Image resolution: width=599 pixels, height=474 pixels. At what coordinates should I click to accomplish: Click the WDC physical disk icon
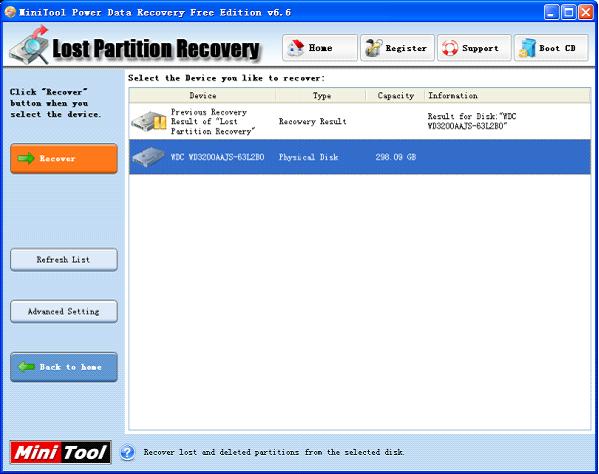pos(148,157)
